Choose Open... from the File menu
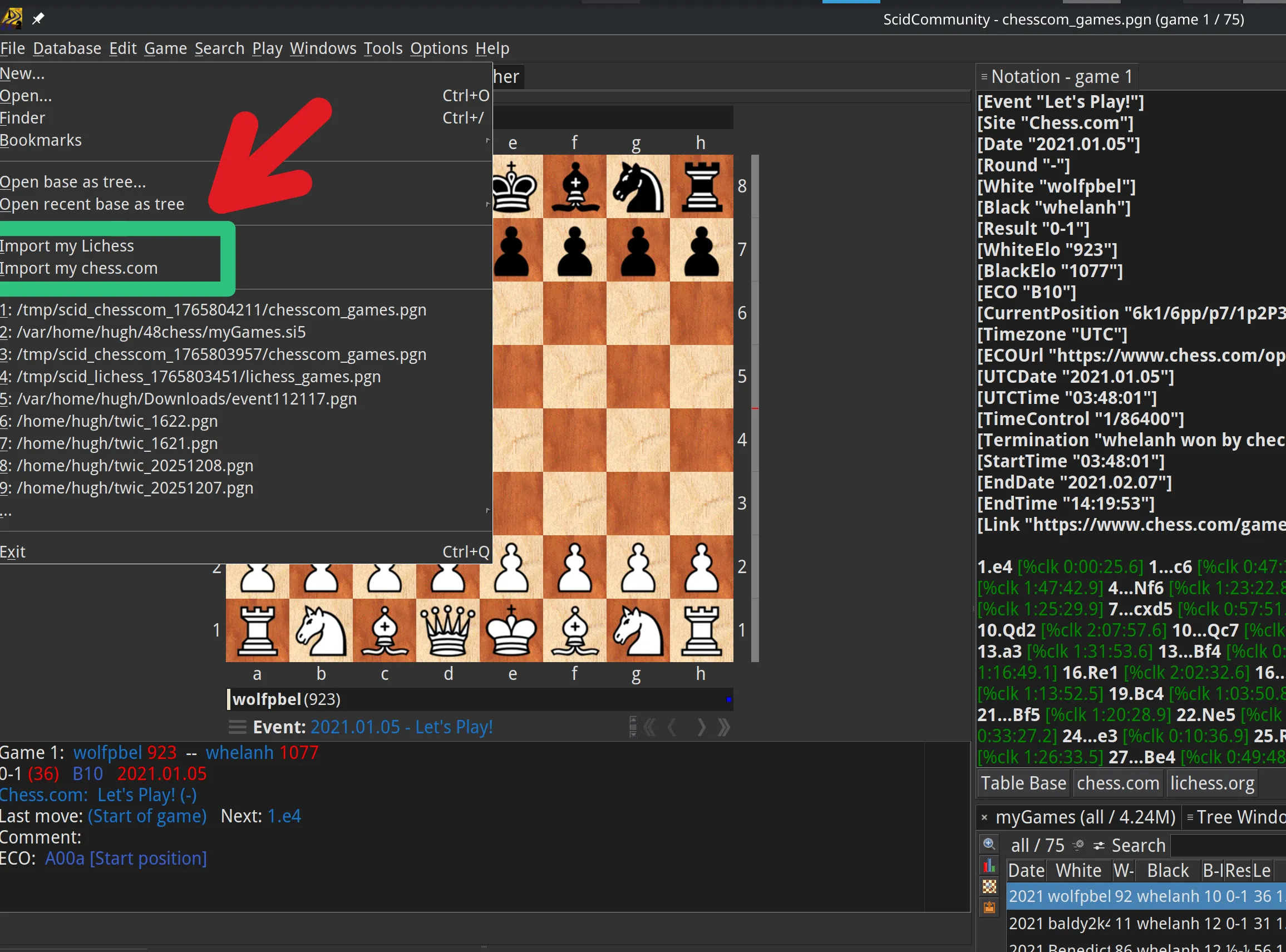 [245, 96]
